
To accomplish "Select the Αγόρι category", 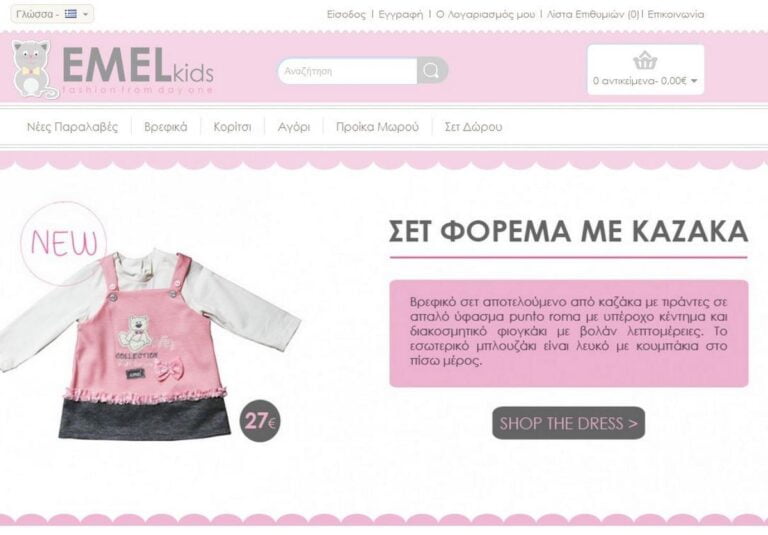I will pos(294,127).
